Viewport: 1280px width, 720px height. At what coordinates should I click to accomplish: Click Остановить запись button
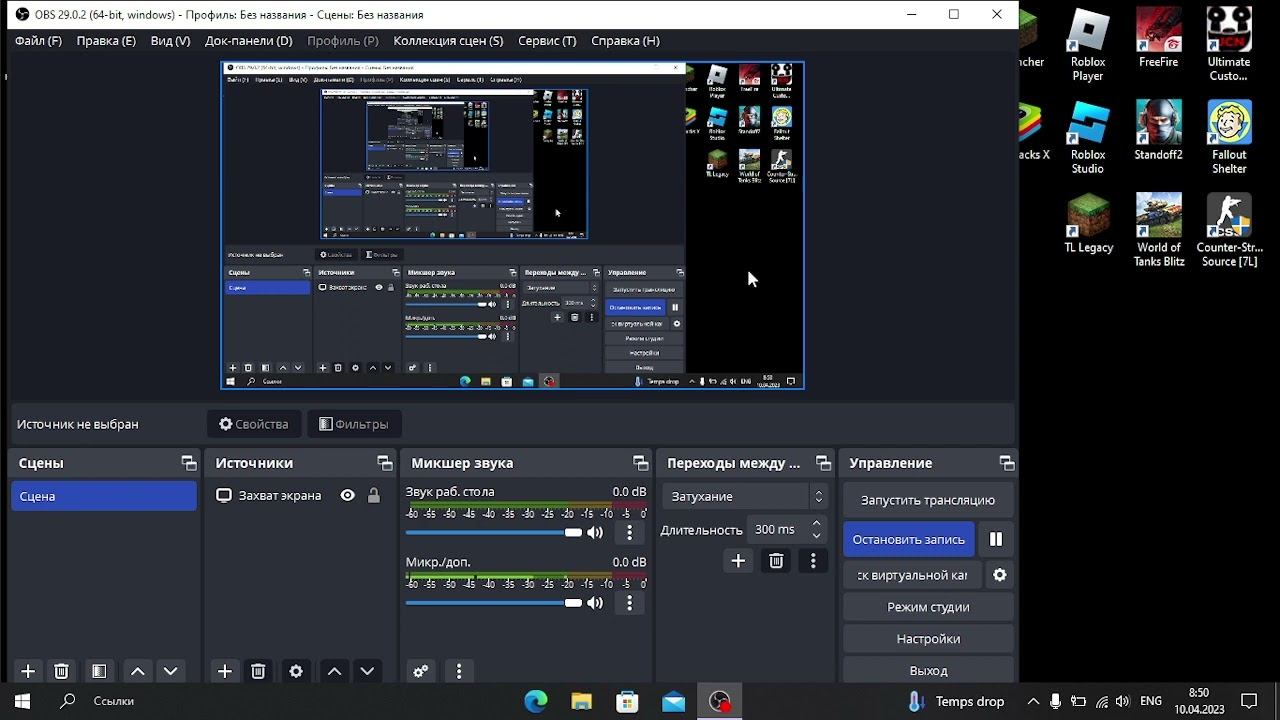(x=909, y=539)
